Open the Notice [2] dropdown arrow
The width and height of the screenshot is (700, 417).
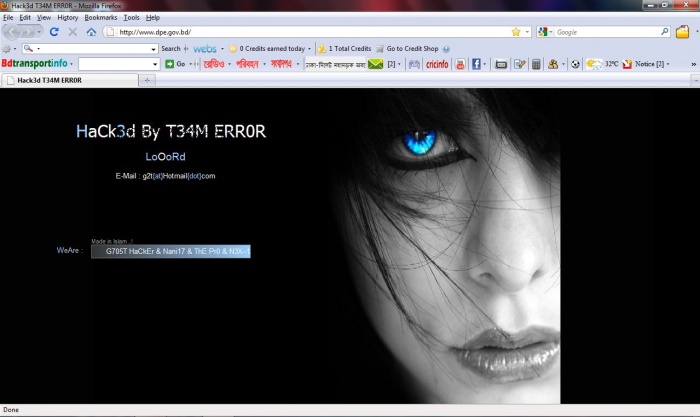(668, 64)
